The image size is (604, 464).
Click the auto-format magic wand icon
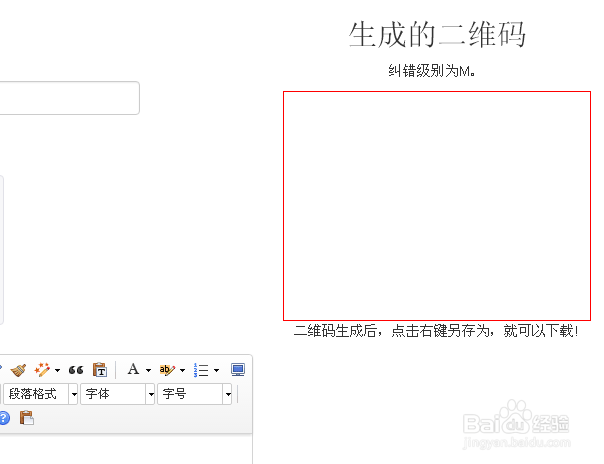42,370
